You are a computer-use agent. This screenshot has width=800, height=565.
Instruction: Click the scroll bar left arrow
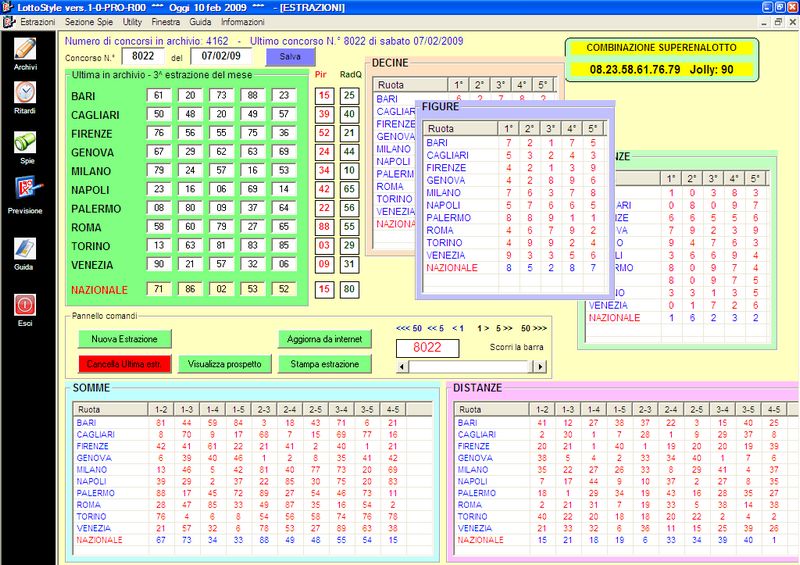(x=402, y=366)
